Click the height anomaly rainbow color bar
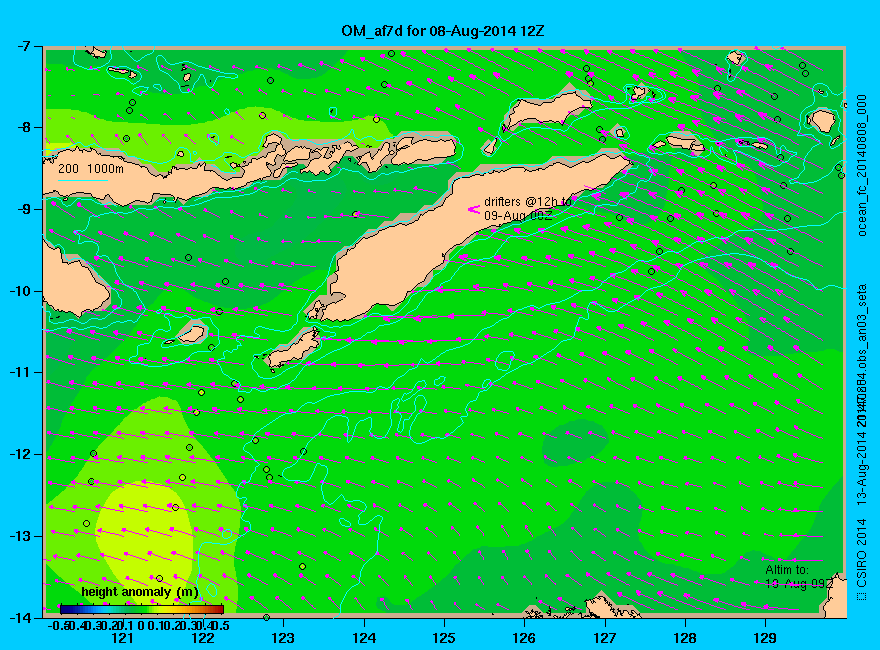 point(142,609)
